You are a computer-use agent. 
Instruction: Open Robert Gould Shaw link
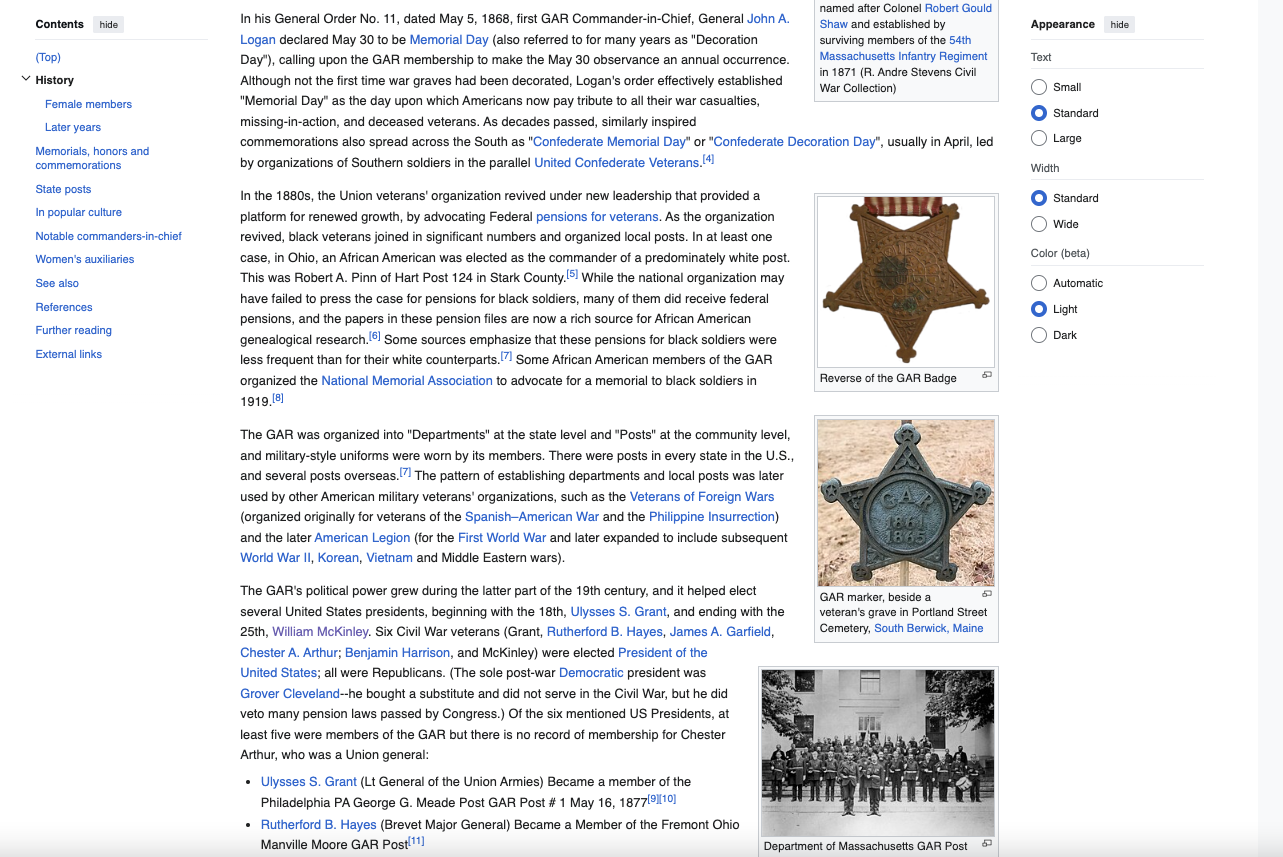[906, 16]
